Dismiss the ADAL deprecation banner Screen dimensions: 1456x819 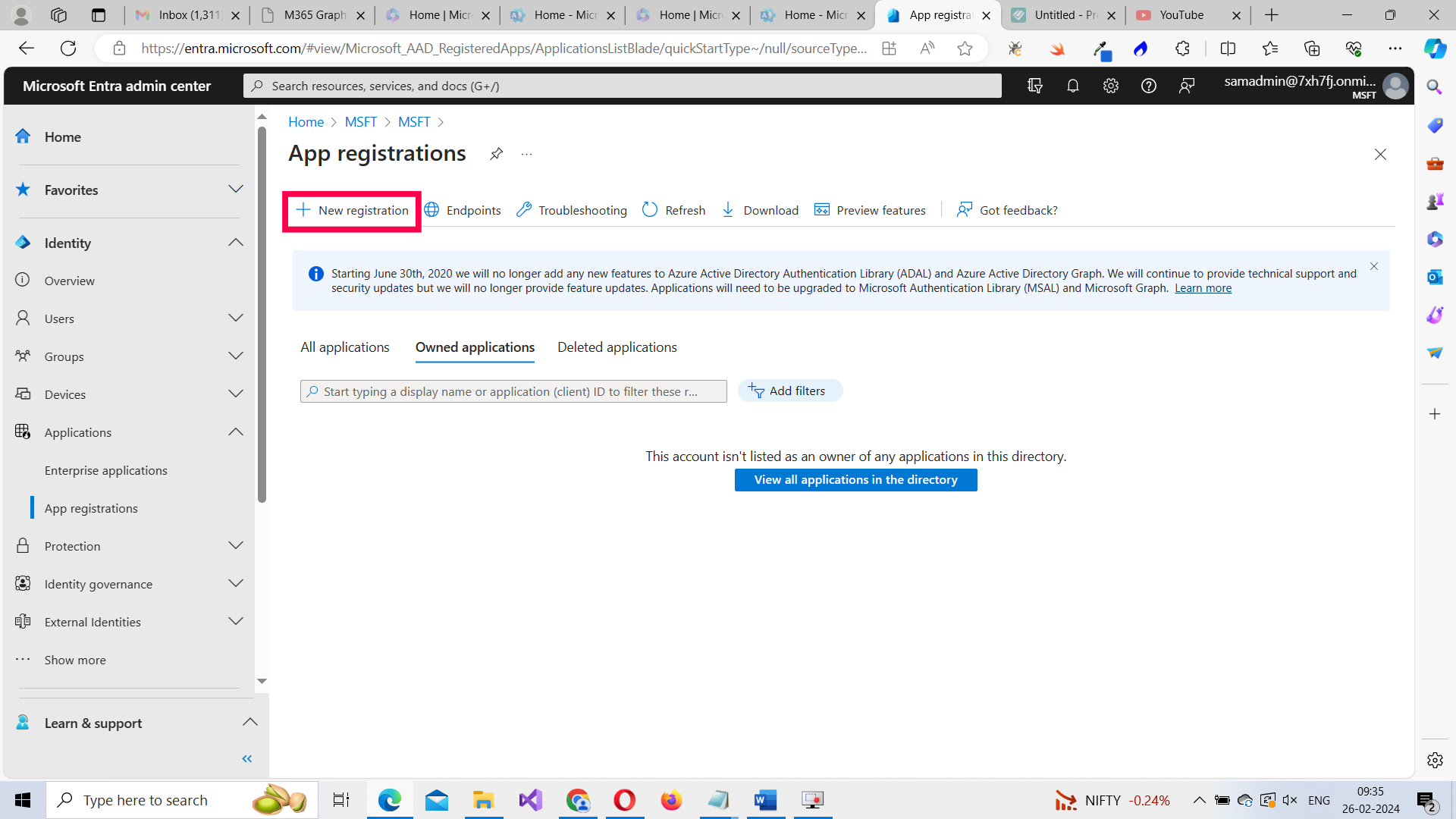[1374, 266]
